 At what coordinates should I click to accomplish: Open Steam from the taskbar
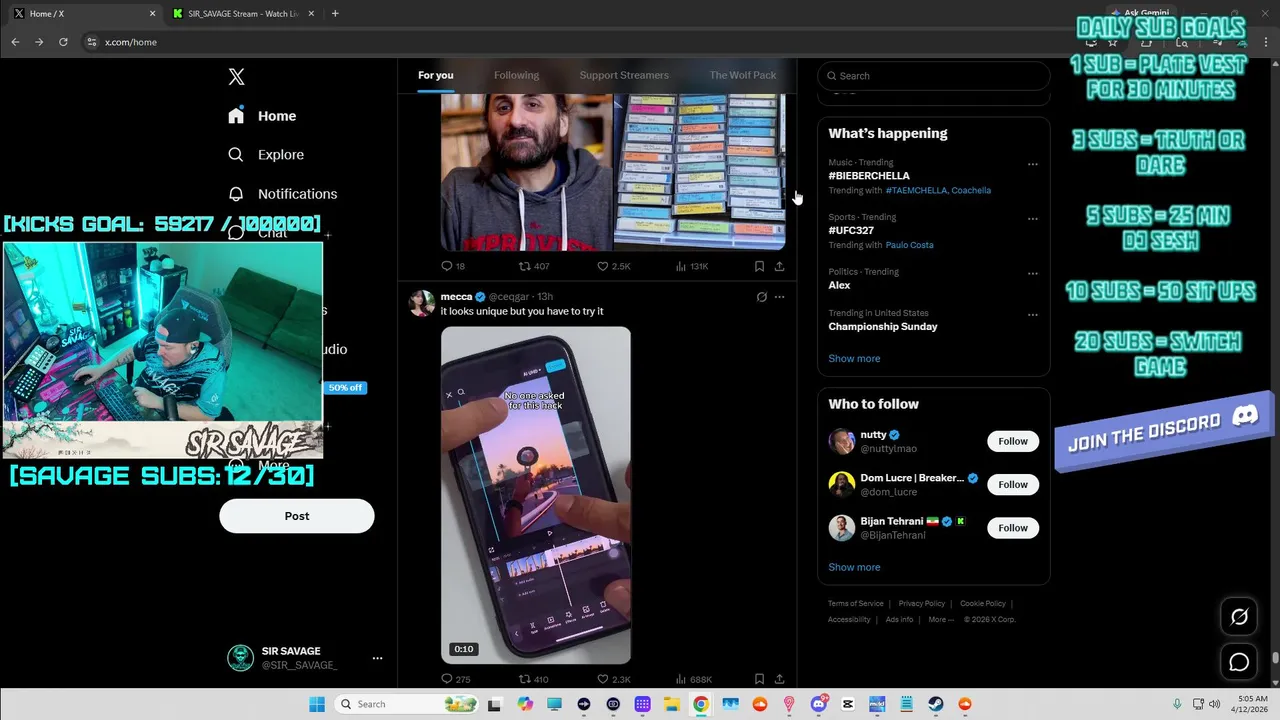tap(936, 704)
